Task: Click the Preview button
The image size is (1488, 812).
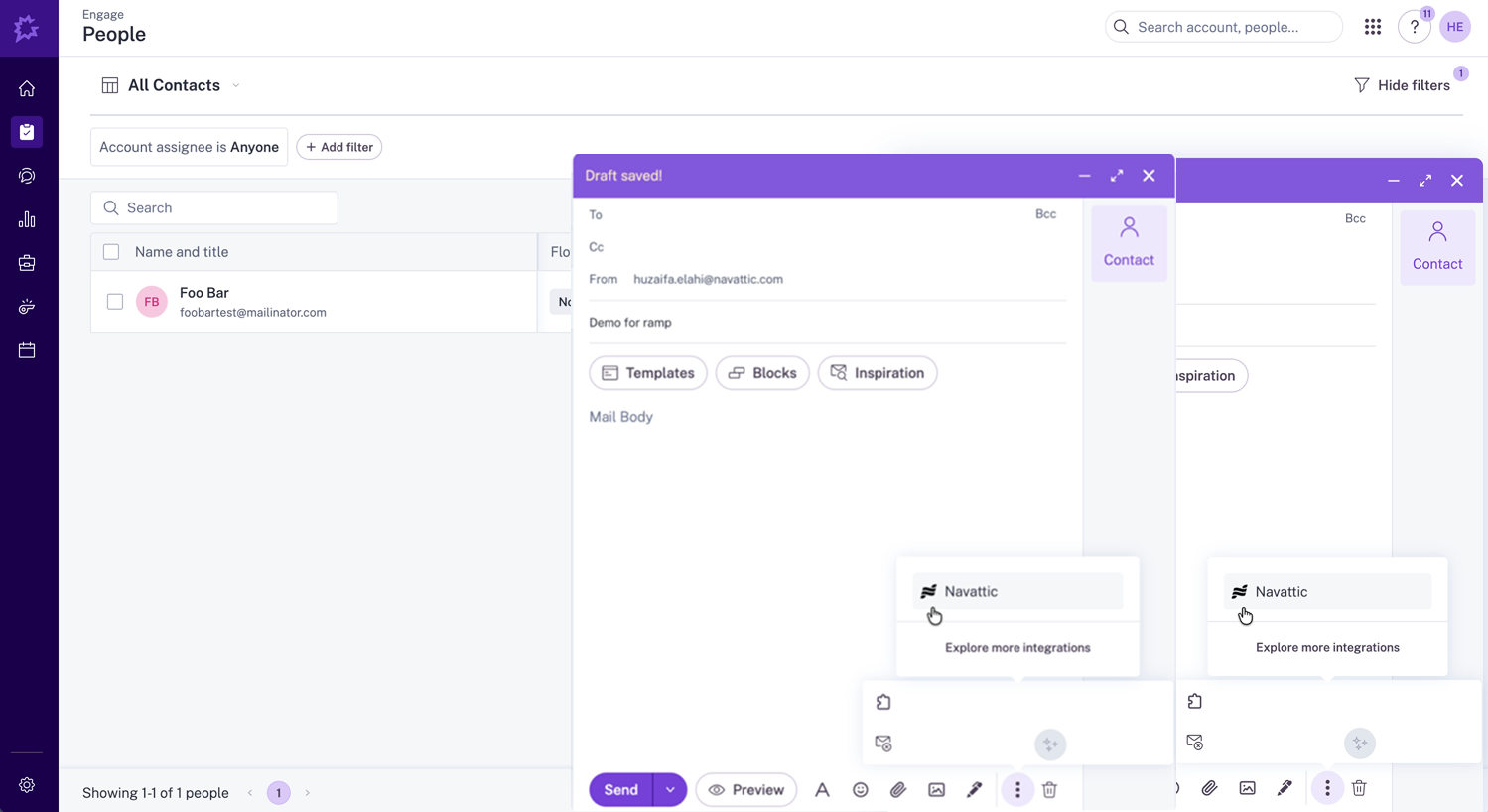Action: [746, 790]
